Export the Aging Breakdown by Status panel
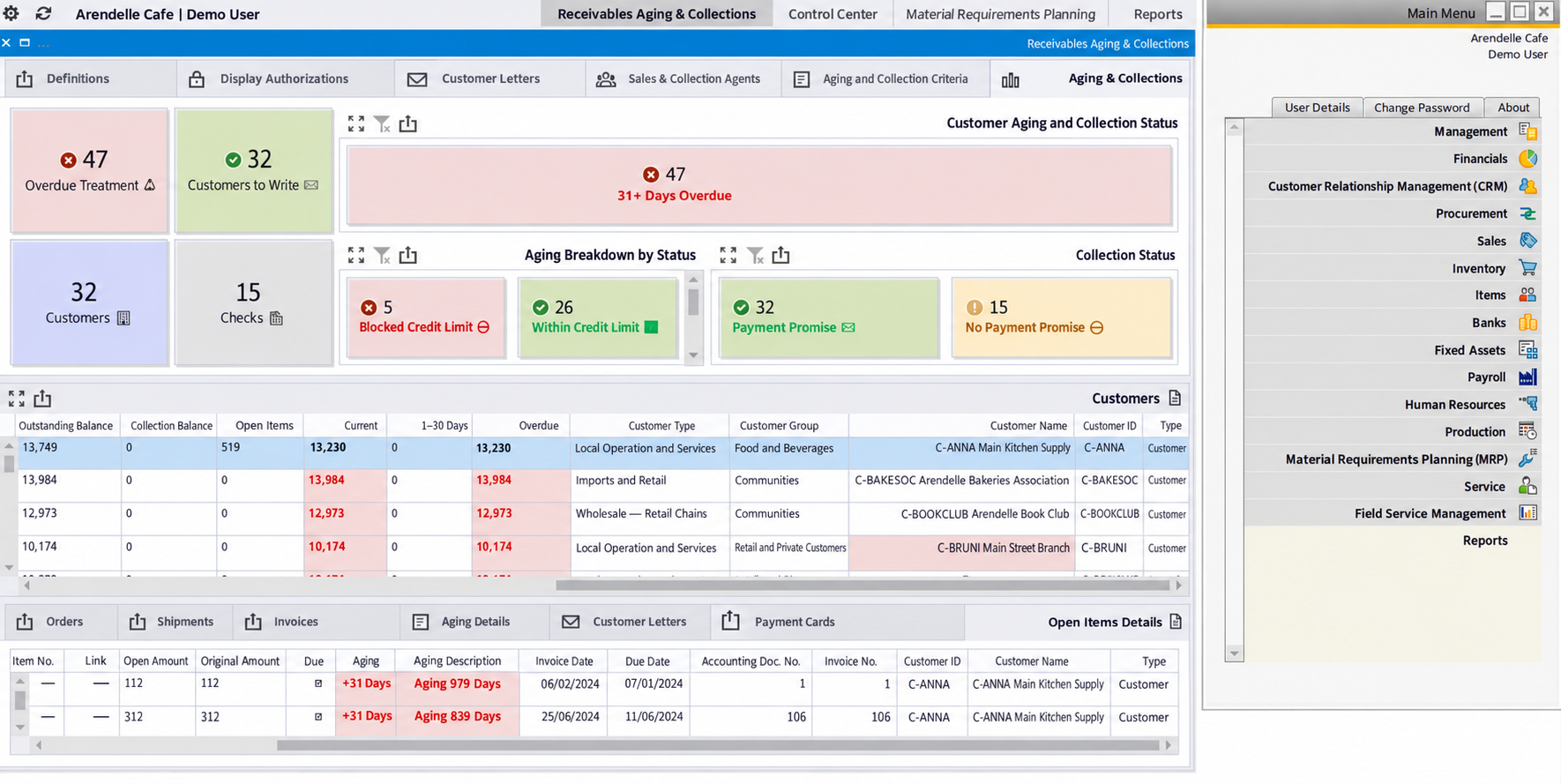The height and width of the screenshot is (784, 1561). tap(407, 255)
